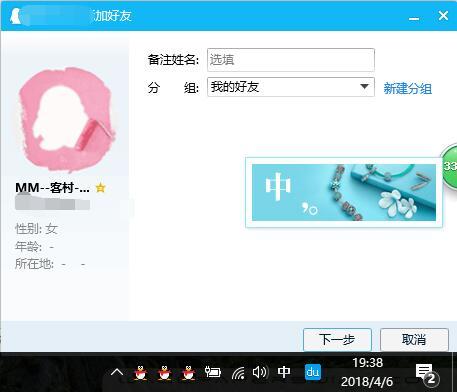Check the battery power tray icon
This screenshot has height=392, width=457.
pyautogui.click(x=213, y=372)
